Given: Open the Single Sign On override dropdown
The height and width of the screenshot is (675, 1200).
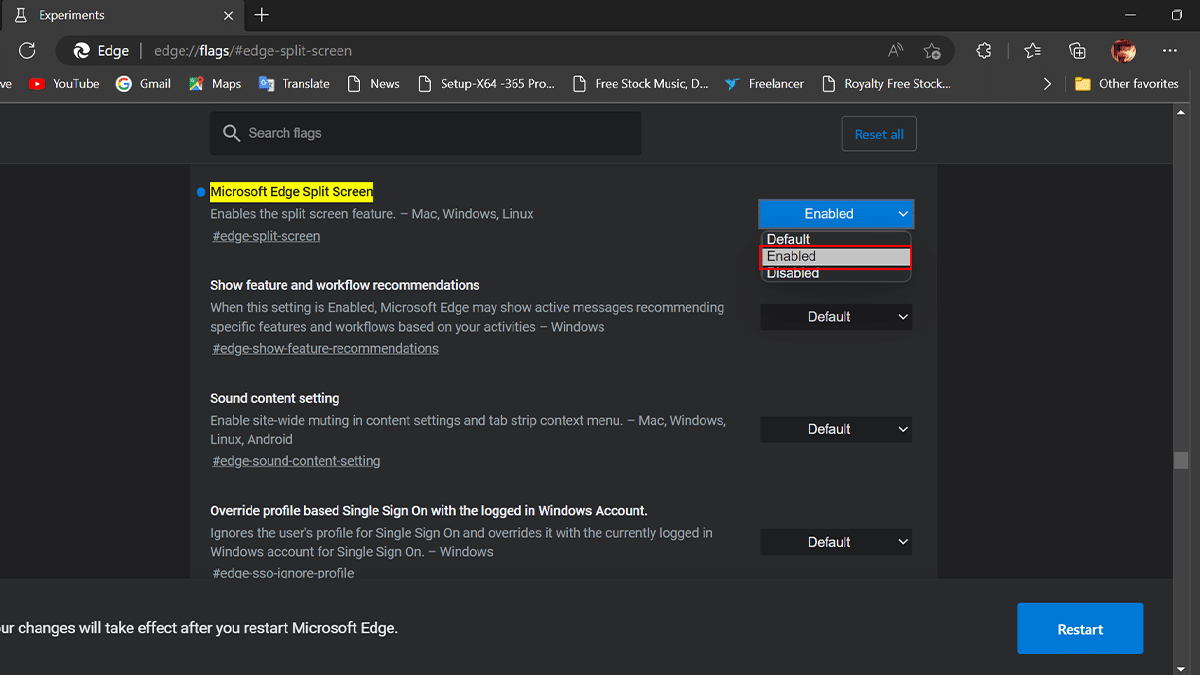Looking at the screenshot, I should (836, 542).
